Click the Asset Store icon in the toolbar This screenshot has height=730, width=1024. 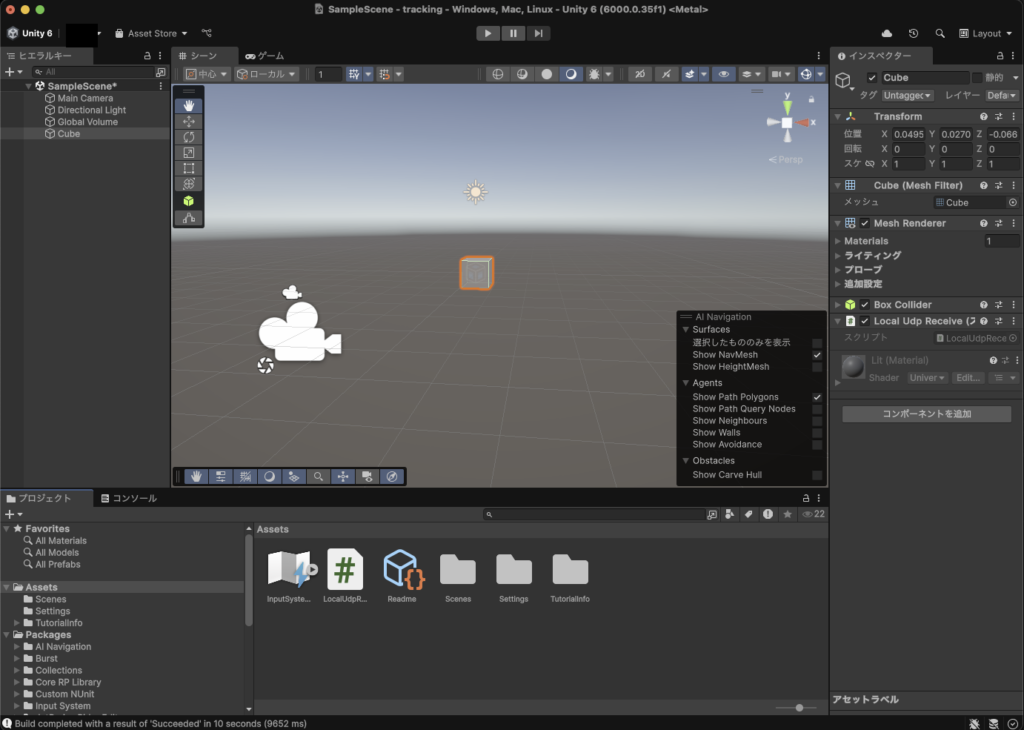120,32
